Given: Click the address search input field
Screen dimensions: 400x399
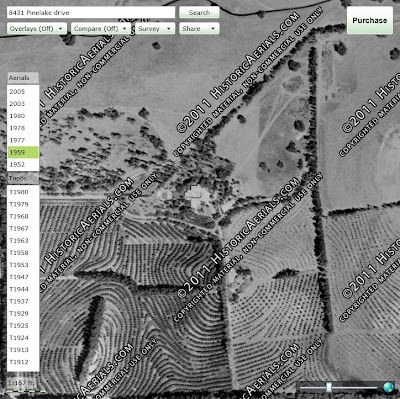Looking at the screenshot, I should [91, 13].
